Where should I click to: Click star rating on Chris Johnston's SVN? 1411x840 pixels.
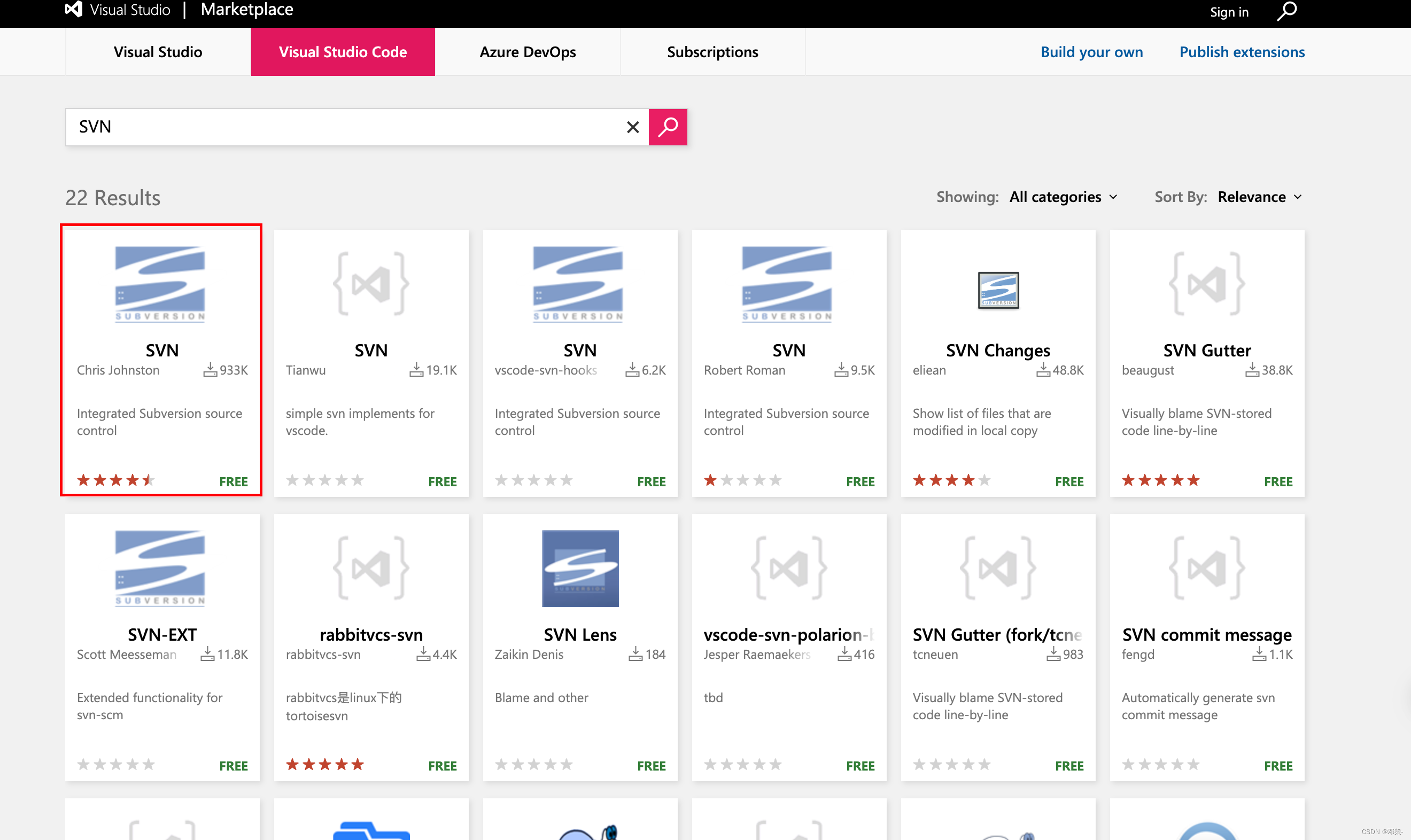[116, 480]
